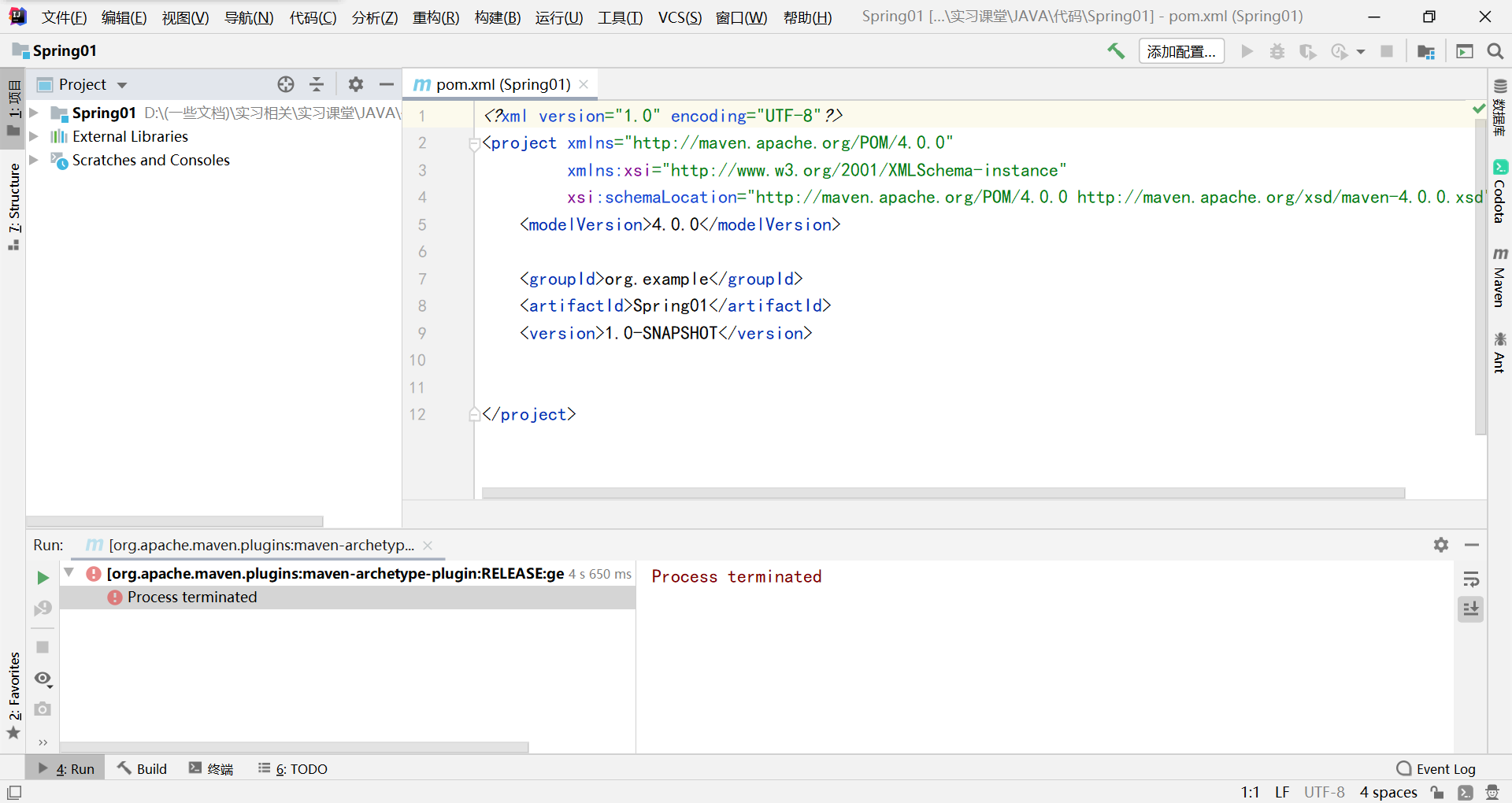1512x803 pixels.
Task: Open Search Everywhere with the magnifier icon
Action: tap(1495, 50)
